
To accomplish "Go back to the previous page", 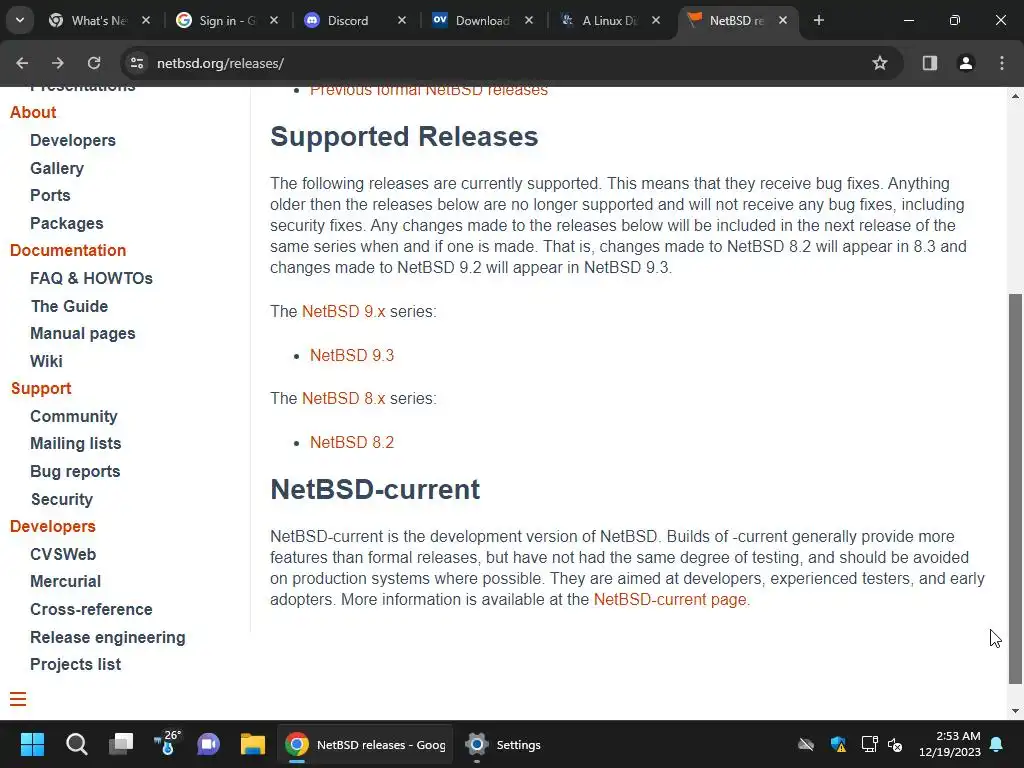I will (x=22, y=63).
